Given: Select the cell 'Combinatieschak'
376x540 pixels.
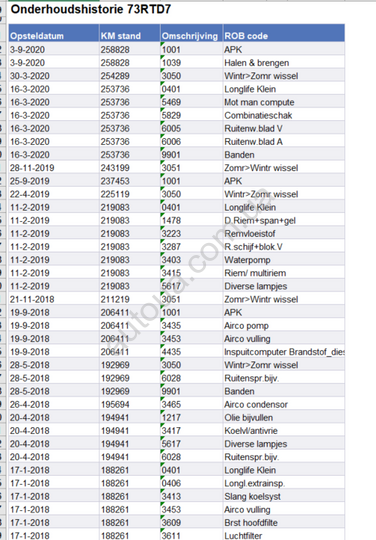Looking at the screenshot, I should [284, 115].
